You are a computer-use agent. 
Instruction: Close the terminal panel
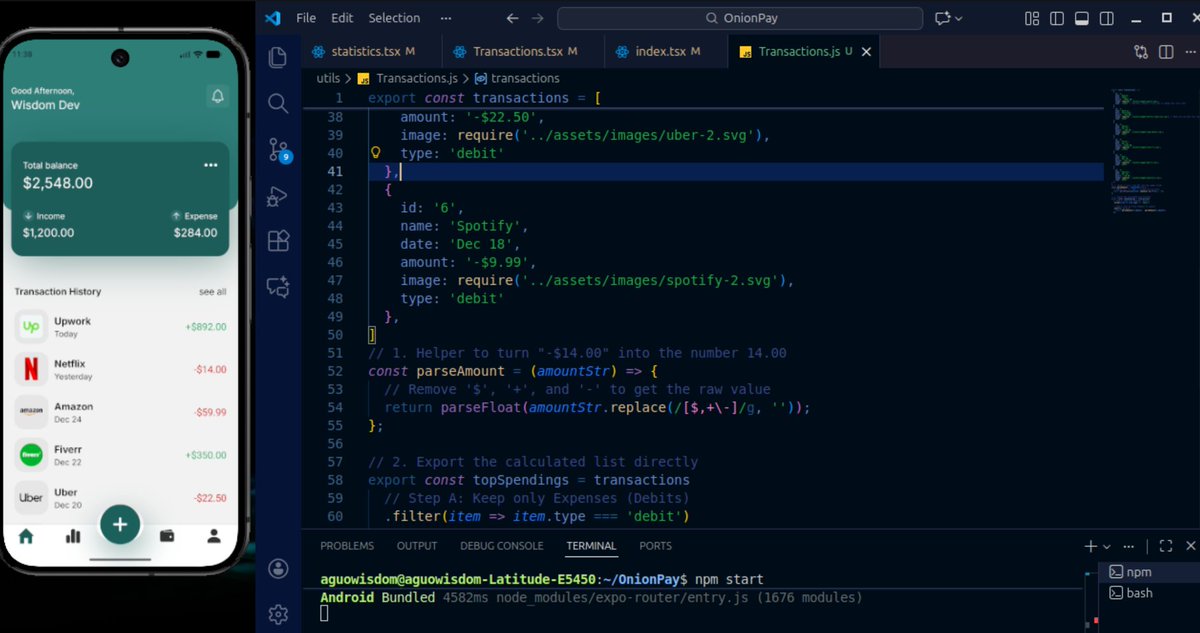pyautogui.click(x=1190, y=546)
